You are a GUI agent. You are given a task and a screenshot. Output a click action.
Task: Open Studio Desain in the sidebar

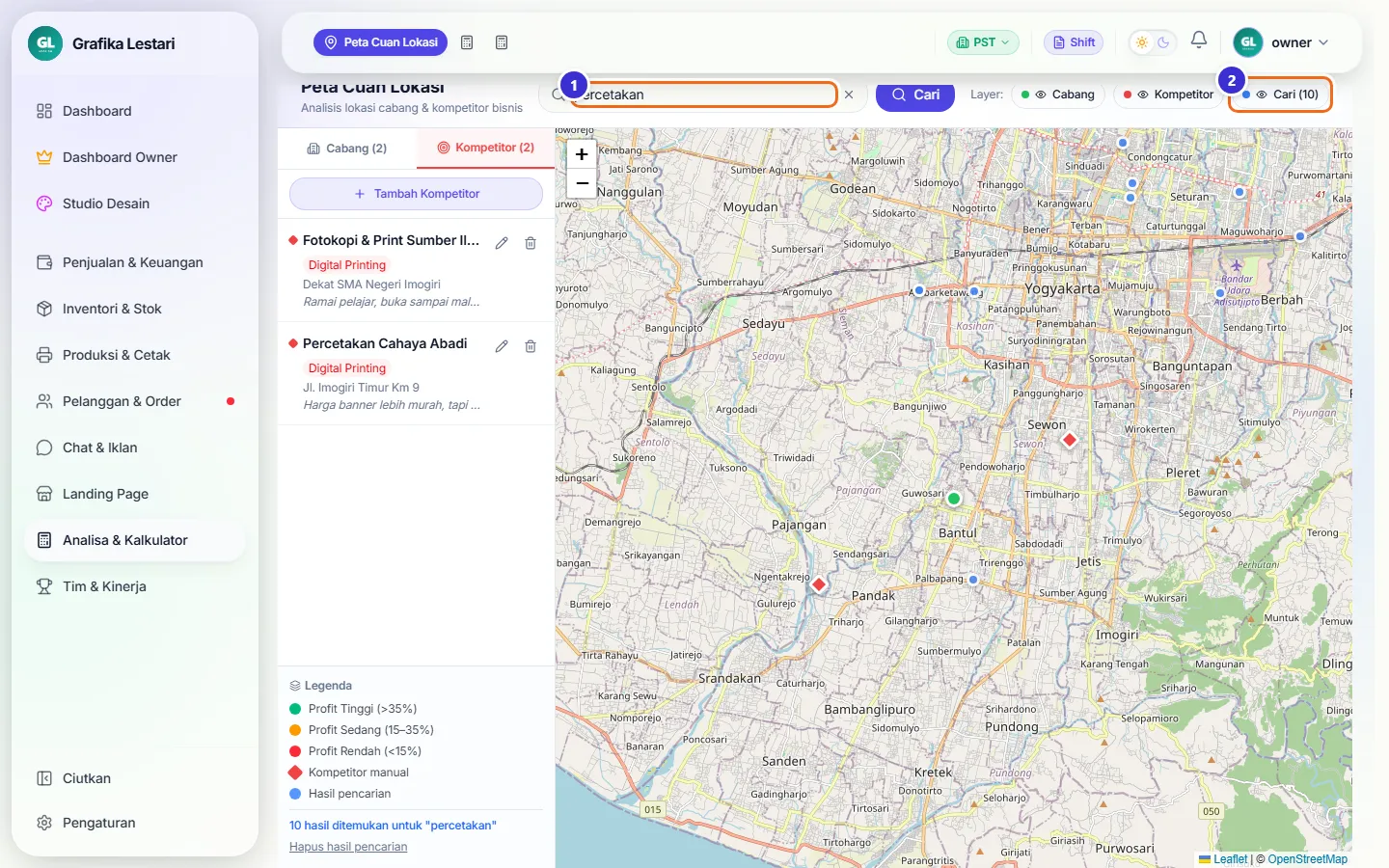(135, 203)
